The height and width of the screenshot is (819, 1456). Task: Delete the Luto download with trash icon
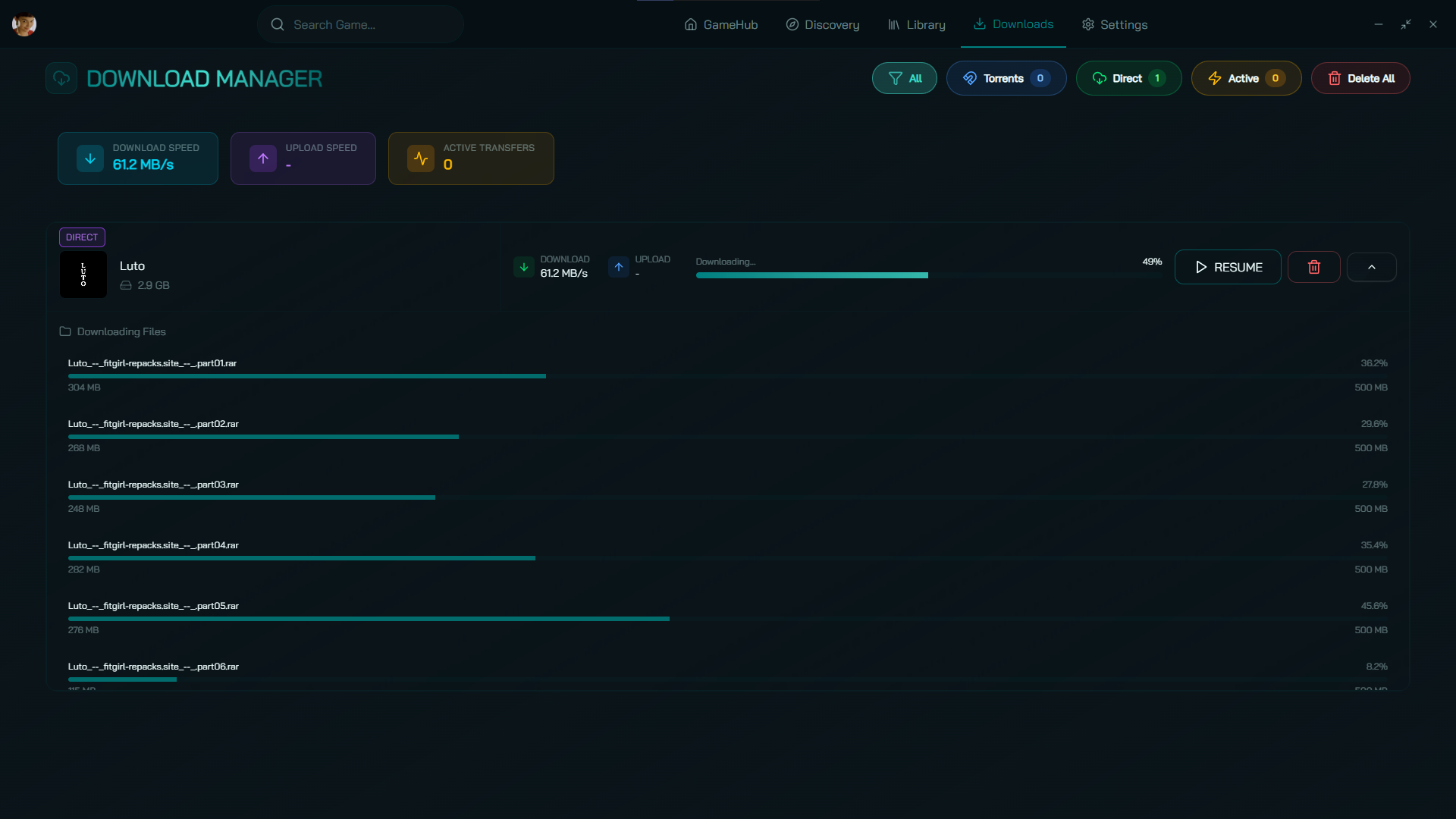pyautogui.click(x=1314, y=267)
